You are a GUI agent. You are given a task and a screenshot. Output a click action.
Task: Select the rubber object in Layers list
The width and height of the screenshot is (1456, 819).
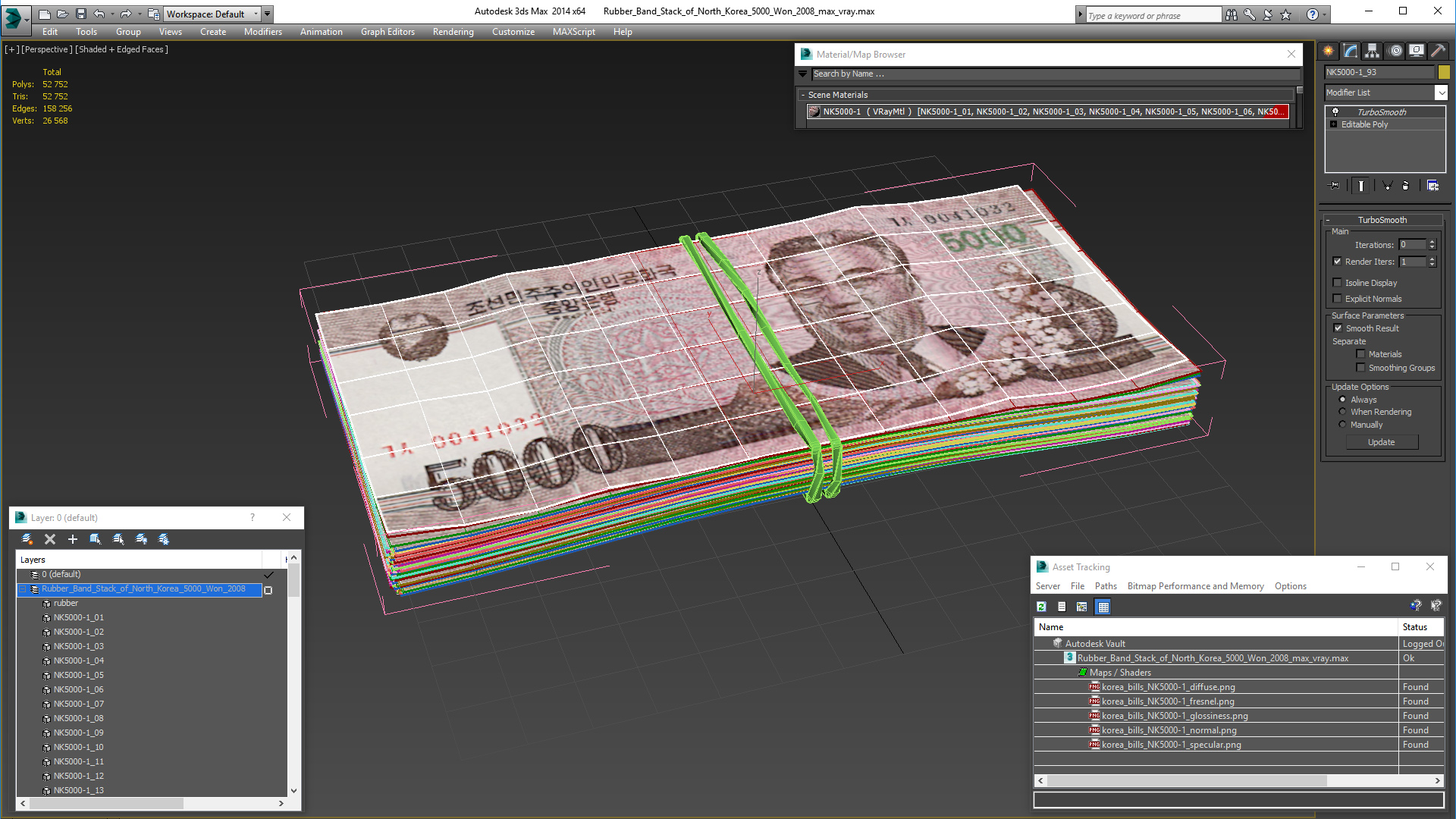point(66,604)
